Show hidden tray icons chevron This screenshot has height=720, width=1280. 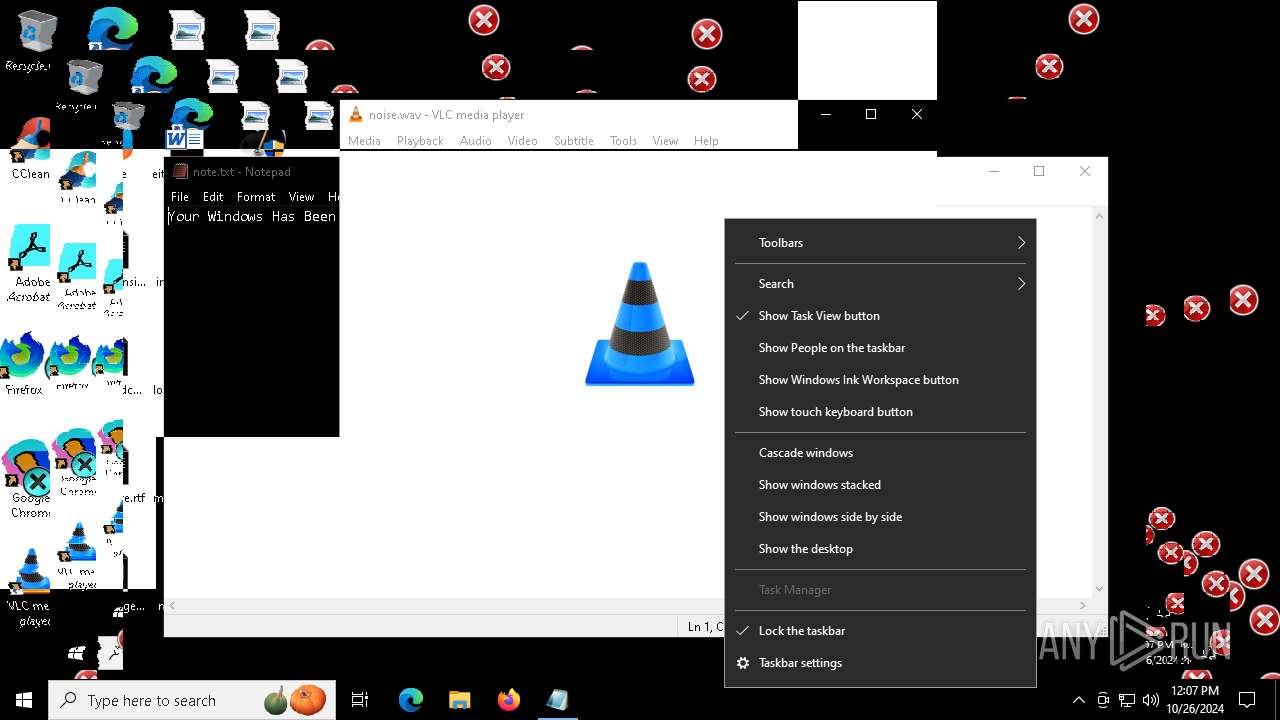point(1078,700)
